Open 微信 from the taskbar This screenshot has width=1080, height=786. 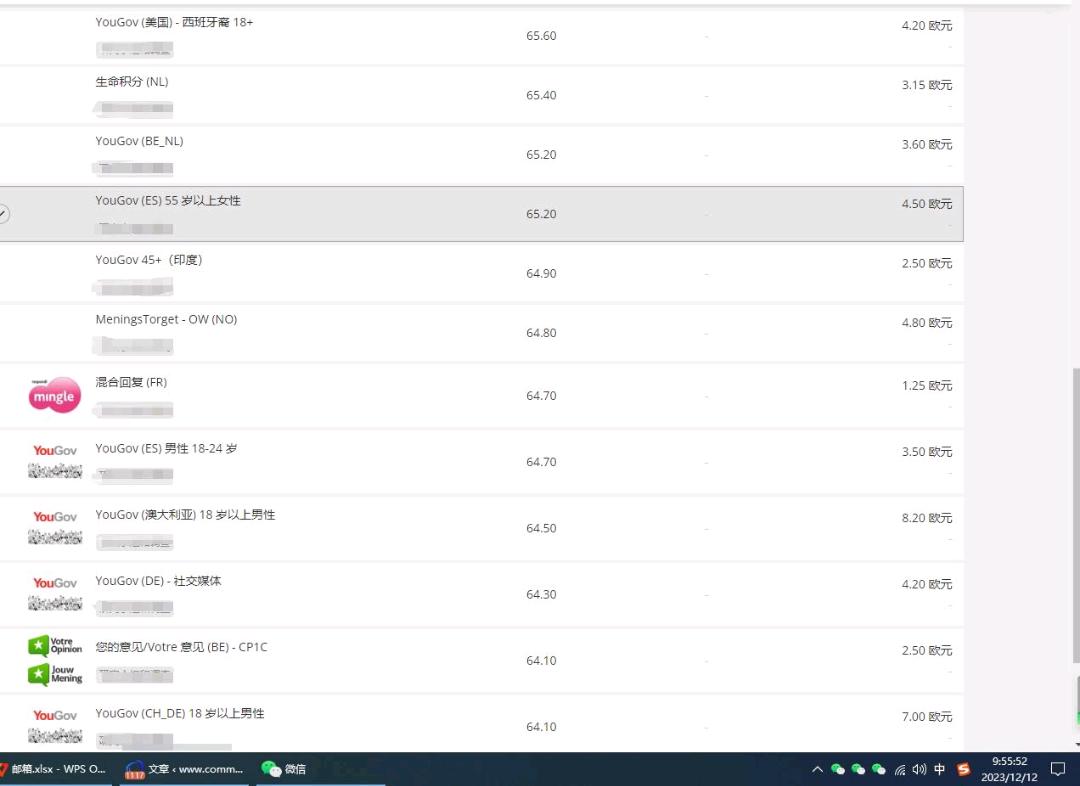click(284, 769)
